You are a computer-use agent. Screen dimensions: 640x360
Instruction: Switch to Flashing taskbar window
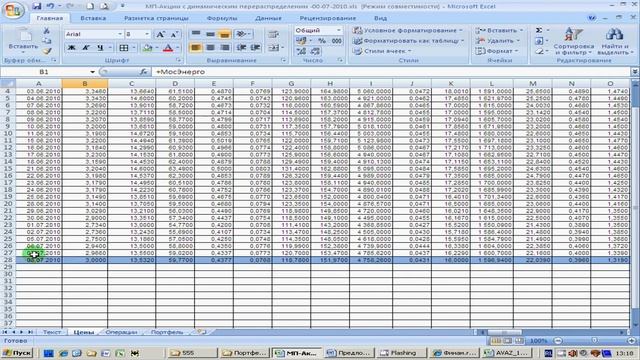402,353
